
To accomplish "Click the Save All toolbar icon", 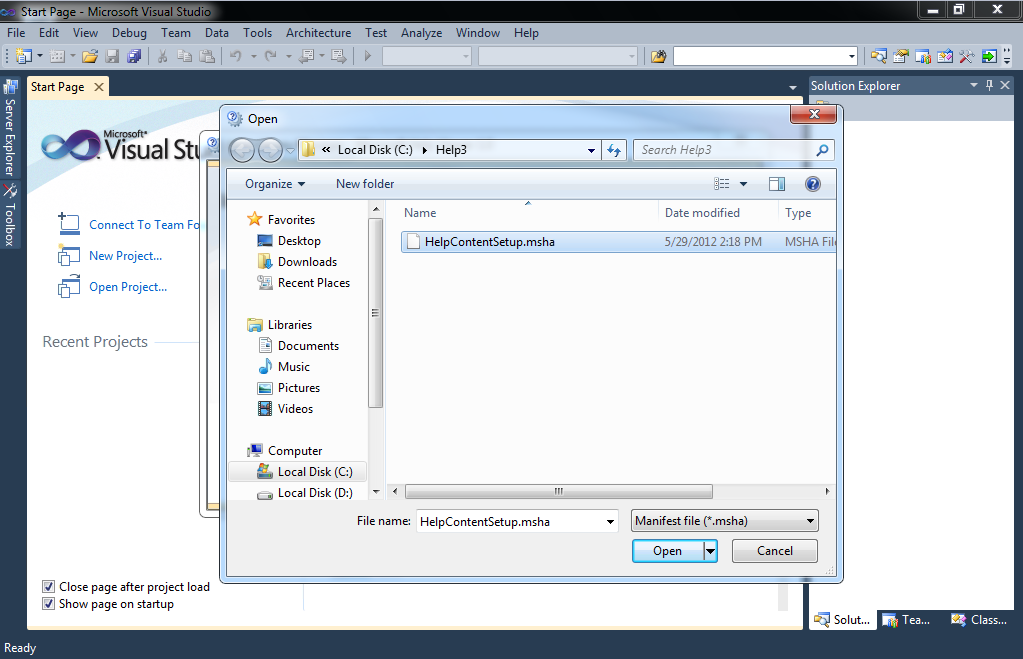I will (x=134, y=56).
